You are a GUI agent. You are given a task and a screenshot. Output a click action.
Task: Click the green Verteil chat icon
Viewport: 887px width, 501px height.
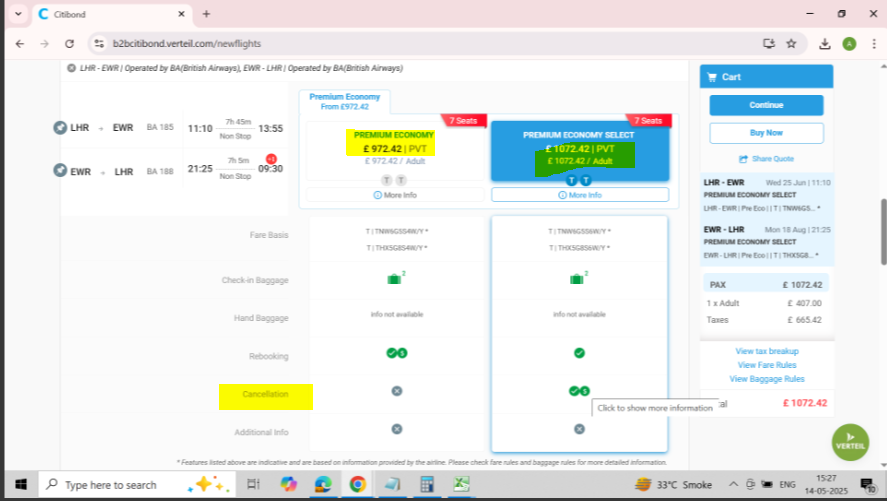pos(849,441)
